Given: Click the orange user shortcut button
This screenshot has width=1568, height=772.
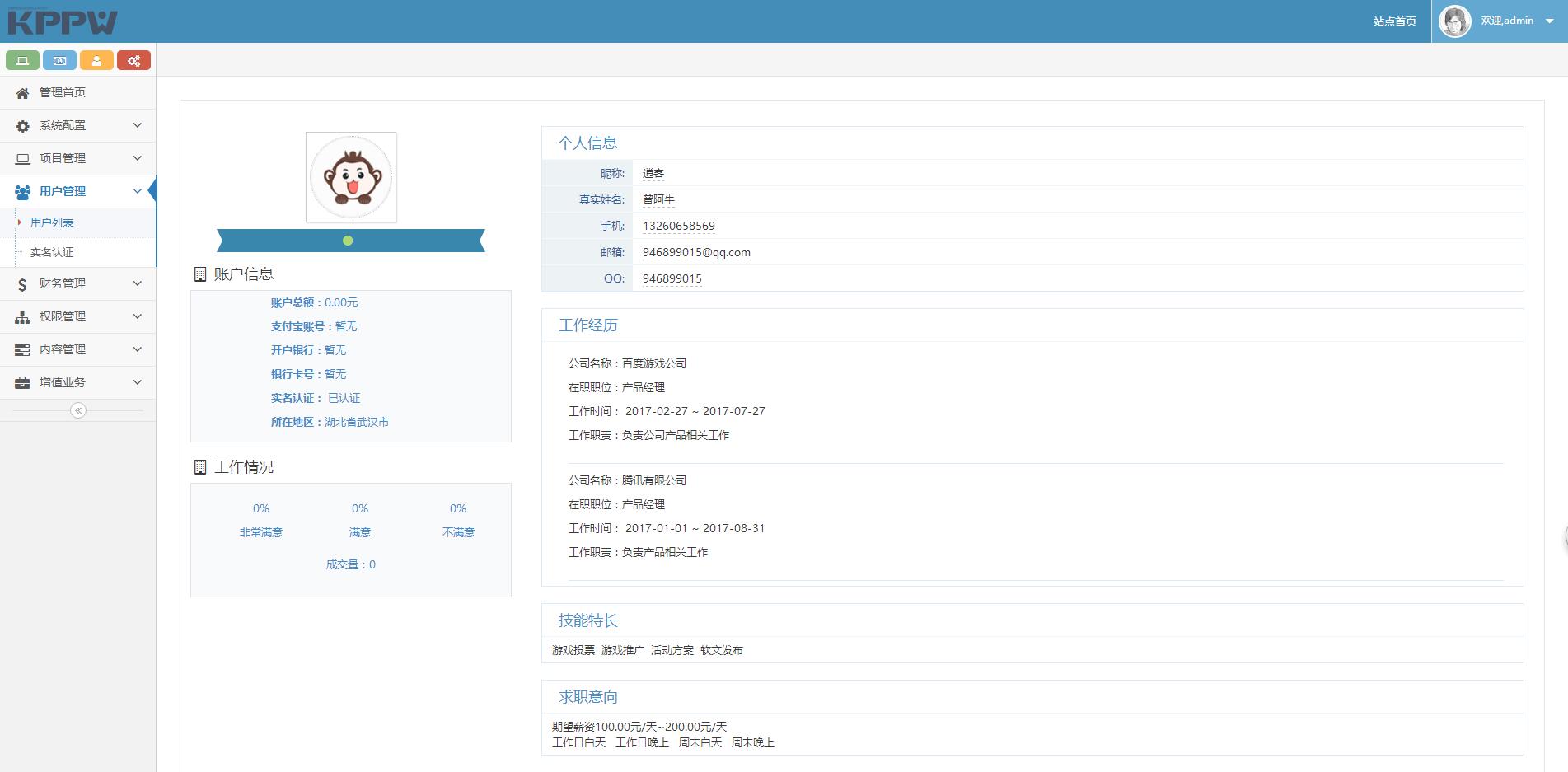Looking at the screenshot, I should click(96, 60).
